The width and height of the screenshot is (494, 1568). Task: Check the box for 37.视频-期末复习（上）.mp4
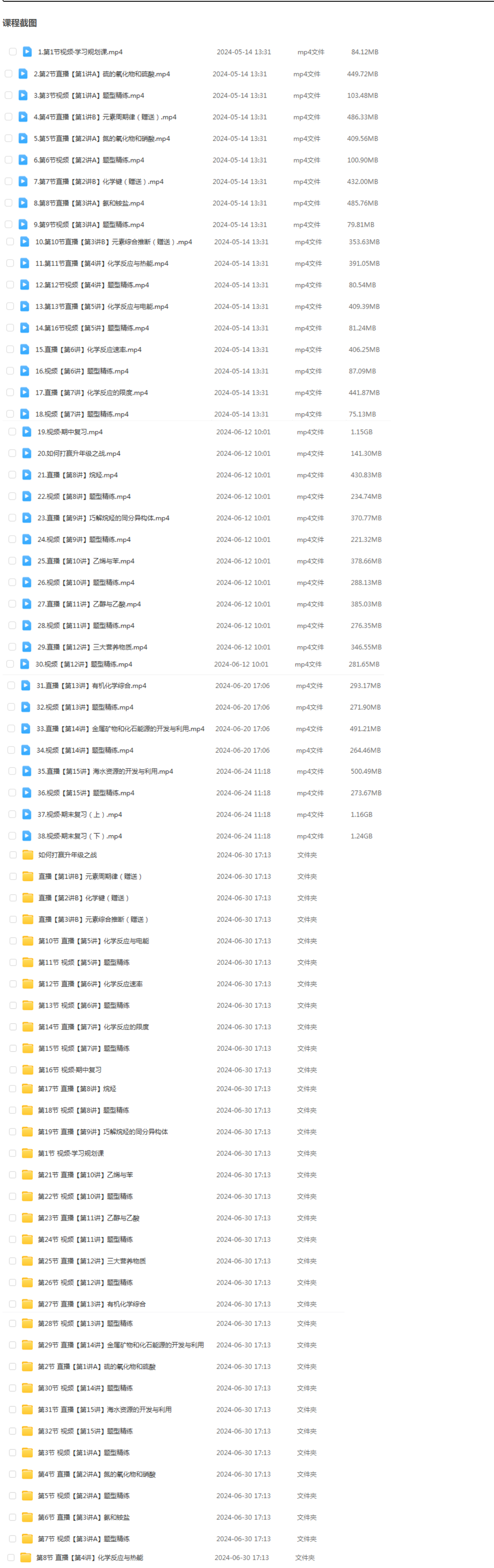click(12, 814)
